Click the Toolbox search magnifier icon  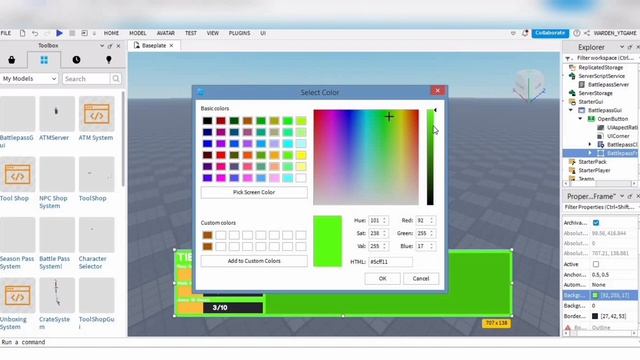(116, 78)
